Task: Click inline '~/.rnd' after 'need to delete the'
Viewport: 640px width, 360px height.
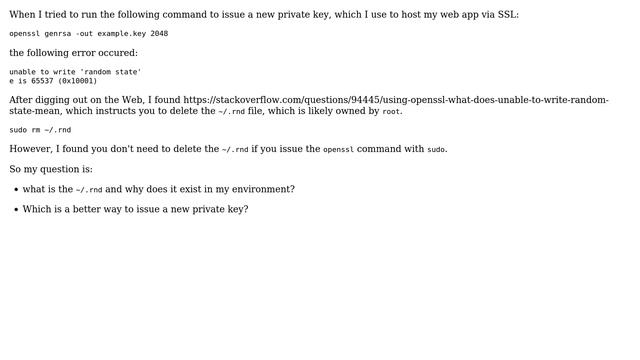Action: 235,149
